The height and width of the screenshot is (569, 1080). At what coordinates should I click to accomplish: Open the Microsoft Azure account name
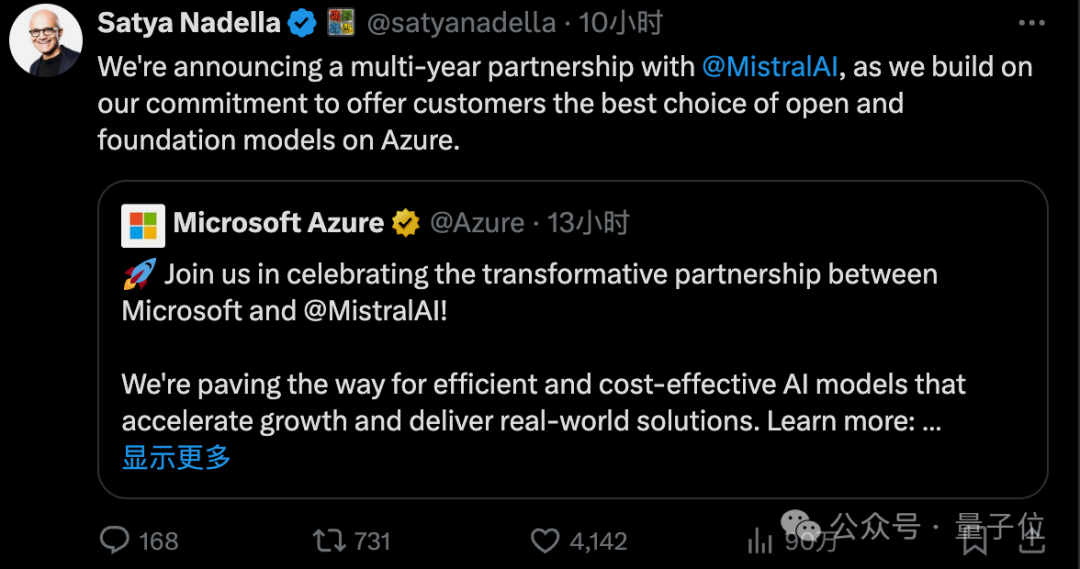click(x=278, y=223)
